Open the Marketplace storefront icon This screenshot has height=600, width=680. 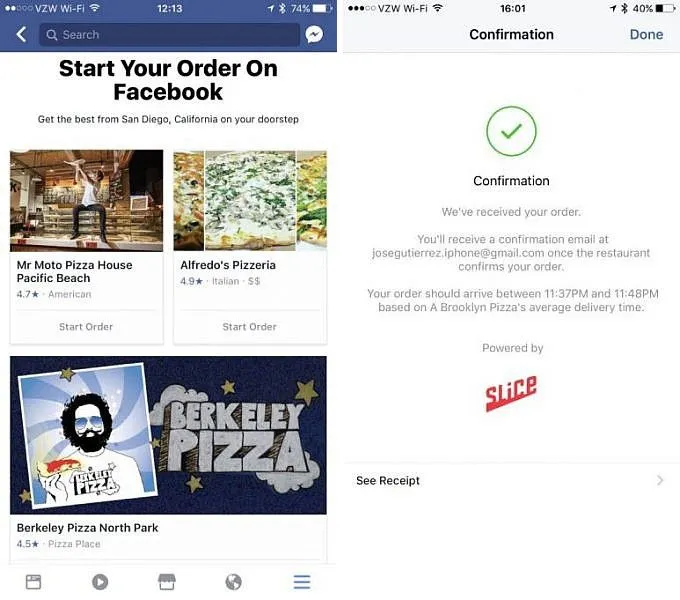(x=167, y=582)
